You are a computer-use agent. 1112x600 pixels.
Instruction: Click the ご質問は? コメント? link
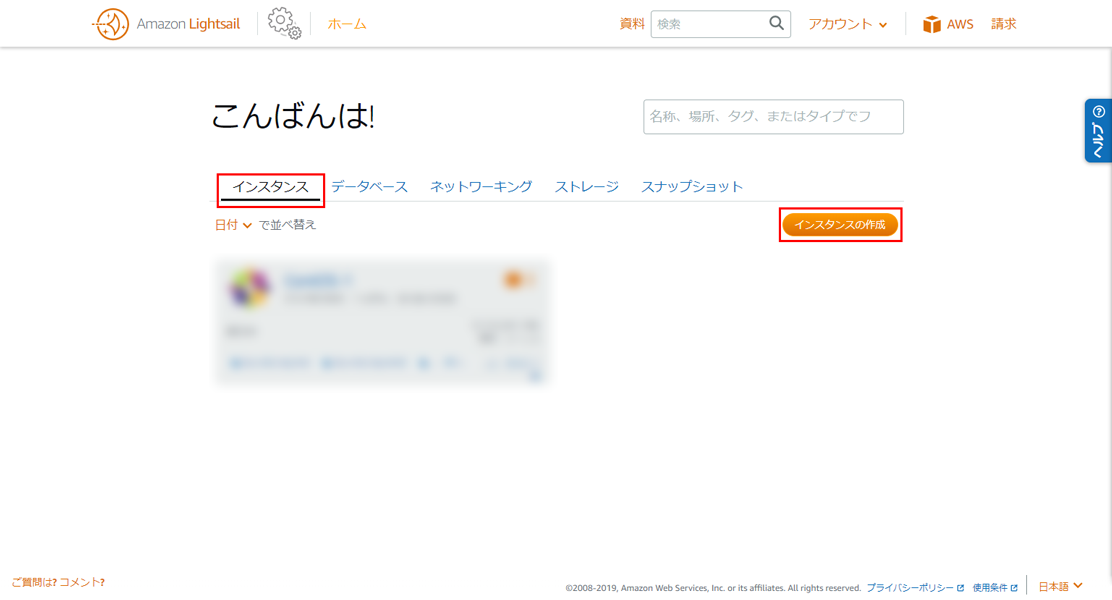coord(58,582)
